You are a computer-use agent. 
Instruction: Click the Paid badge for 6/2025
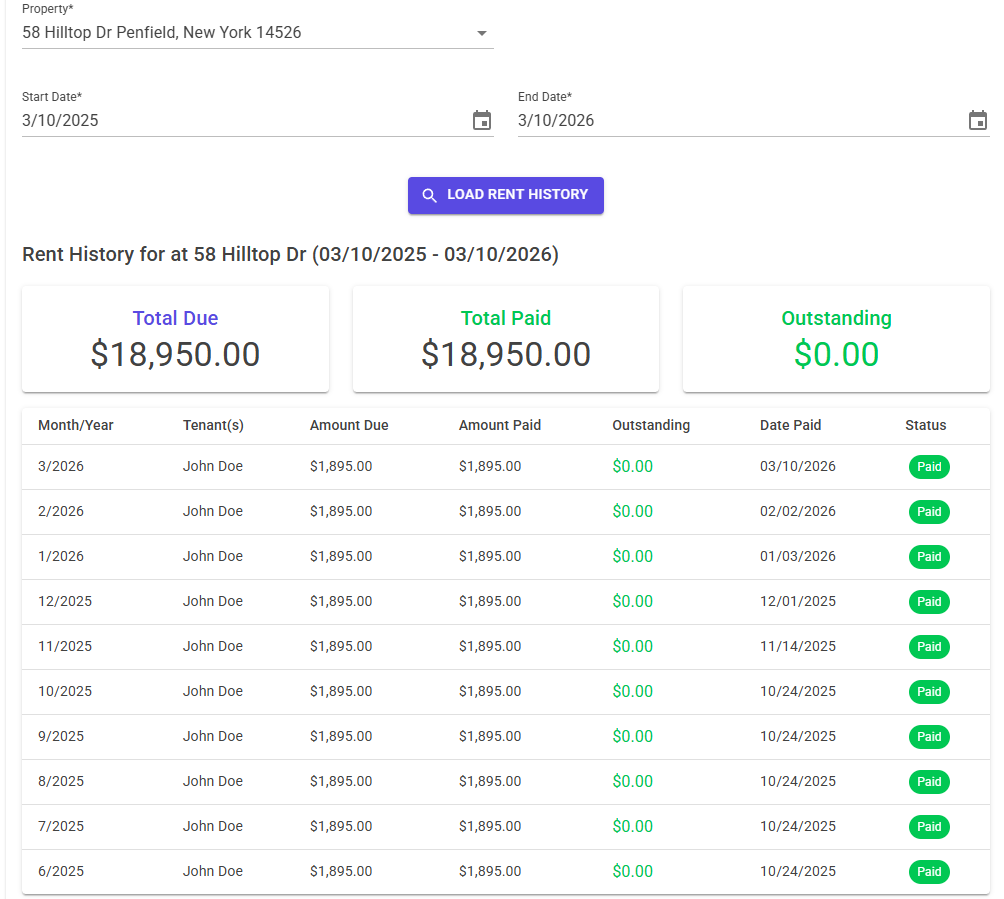pyautogui.click(x=929, y=871)
